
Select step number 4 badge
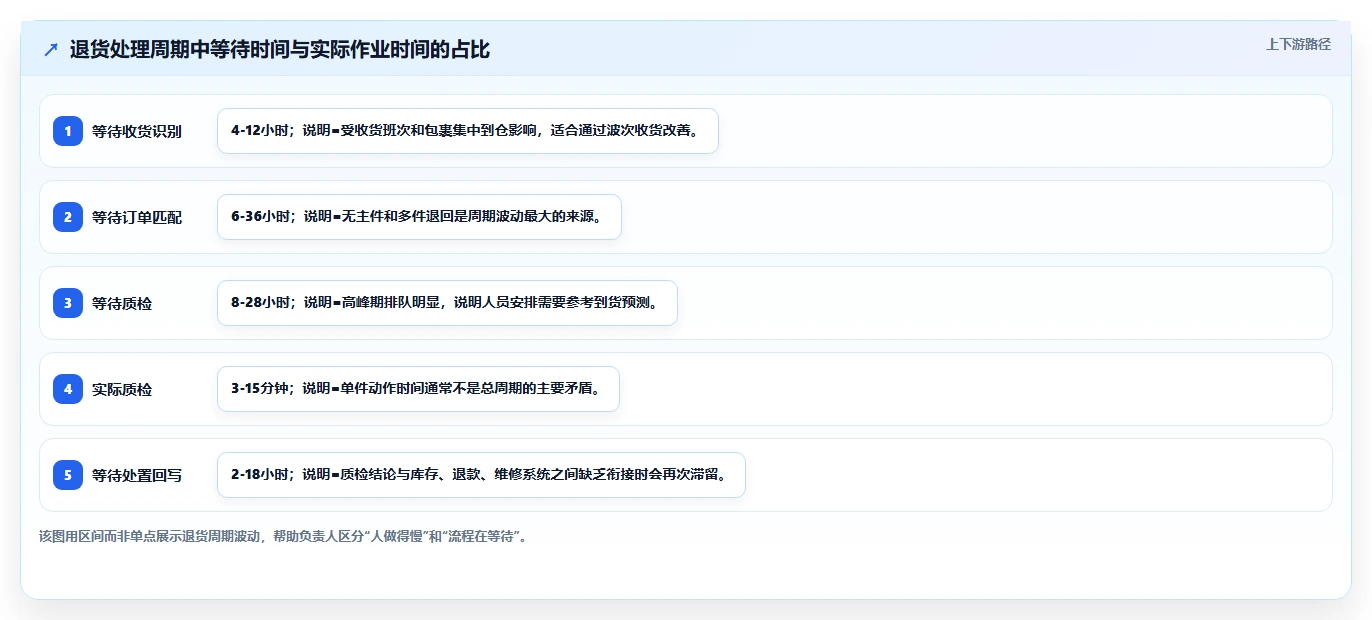tap(68, 389)
